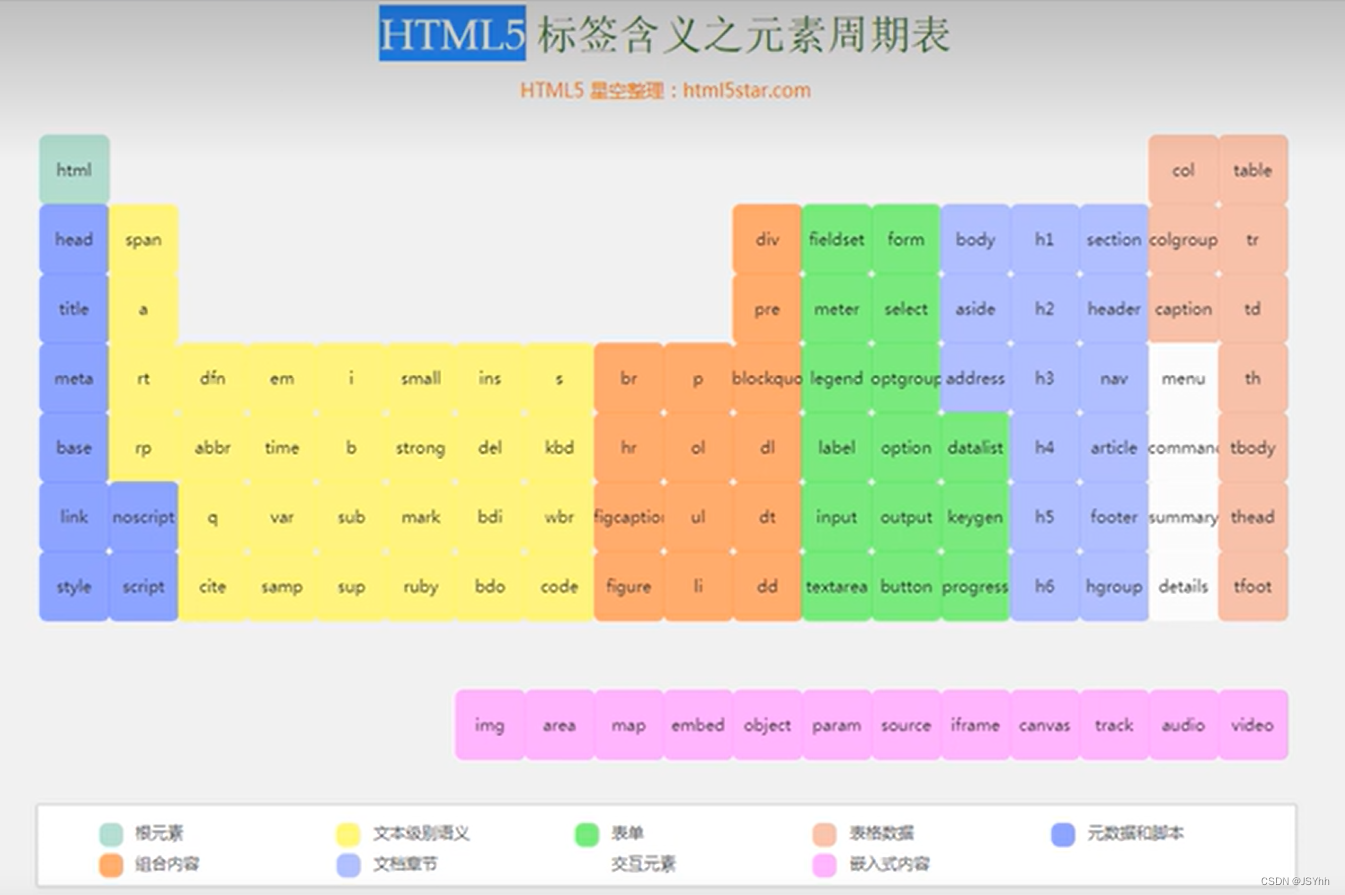Screen dimensions: 1345x895
Task: Click the html root element tile
Action: click(73, 170)
